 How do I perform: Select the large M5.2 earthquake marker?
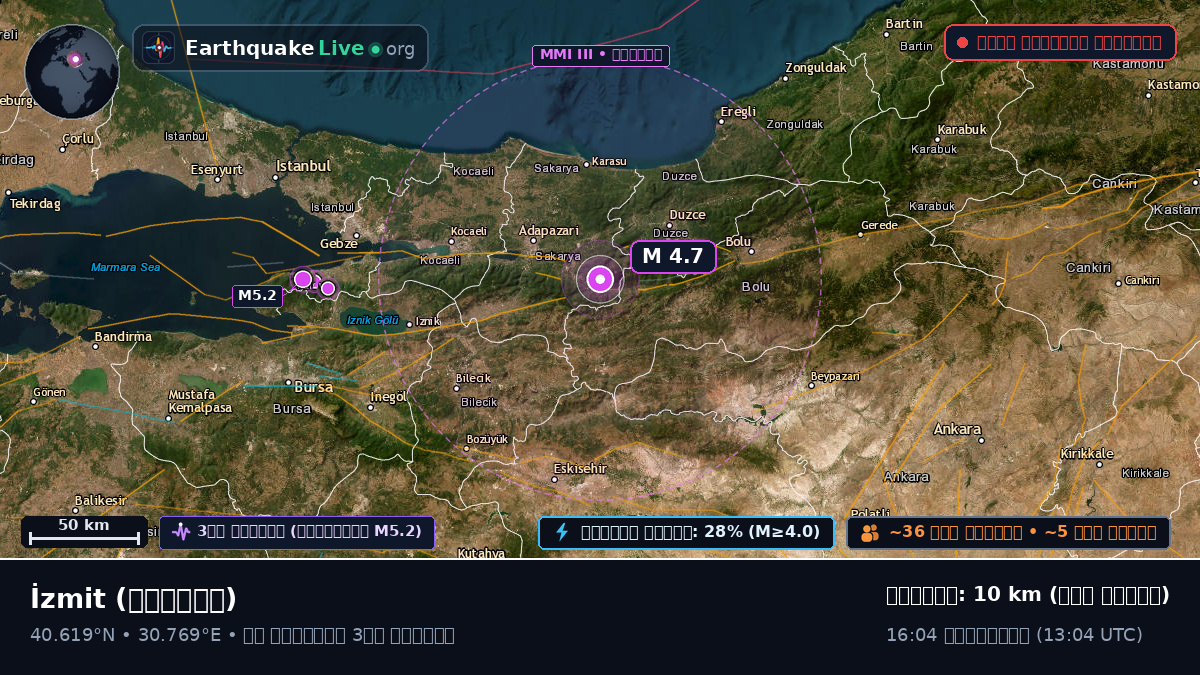pos(303,279)
